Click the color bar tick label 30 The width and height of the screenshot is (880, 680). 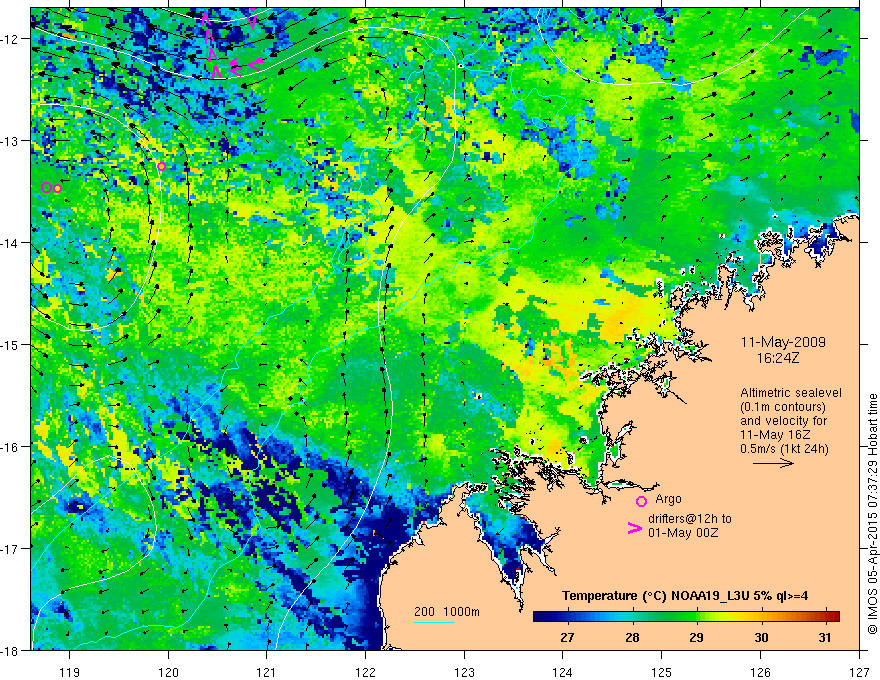click(x=761, y=637)
